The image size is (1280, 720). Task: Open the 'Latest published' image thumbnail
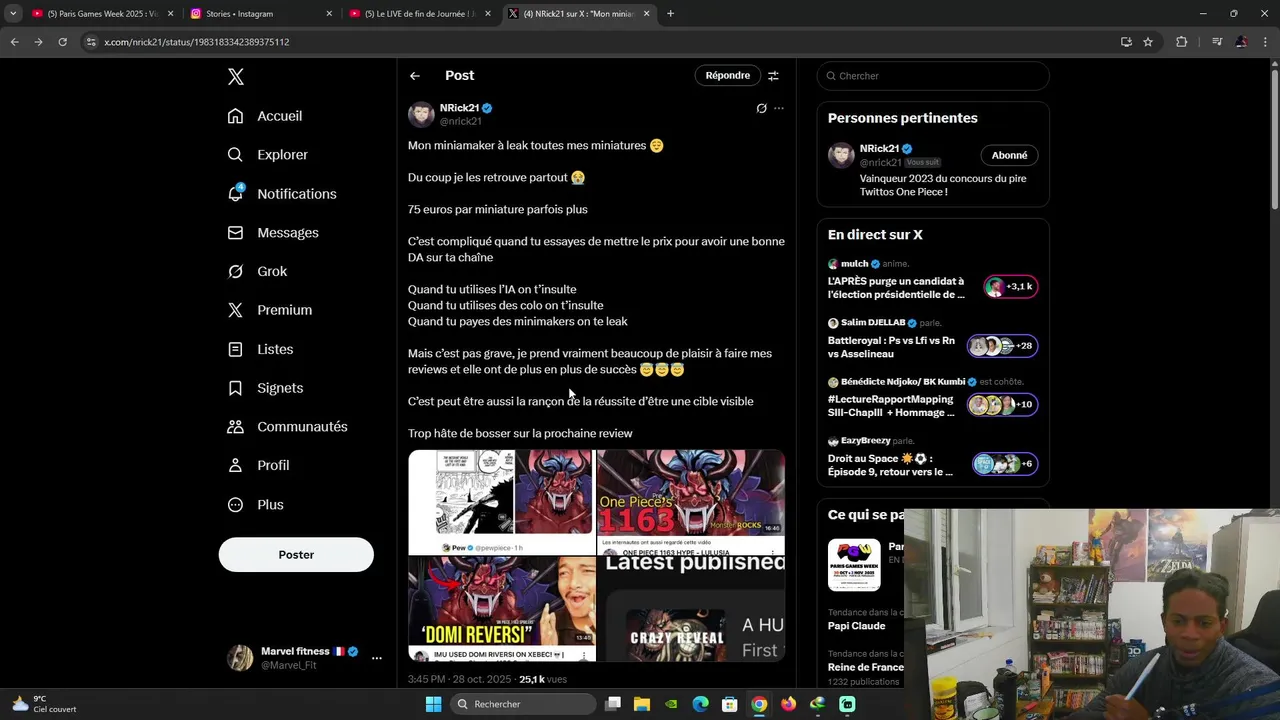click(x=691, y=609)
